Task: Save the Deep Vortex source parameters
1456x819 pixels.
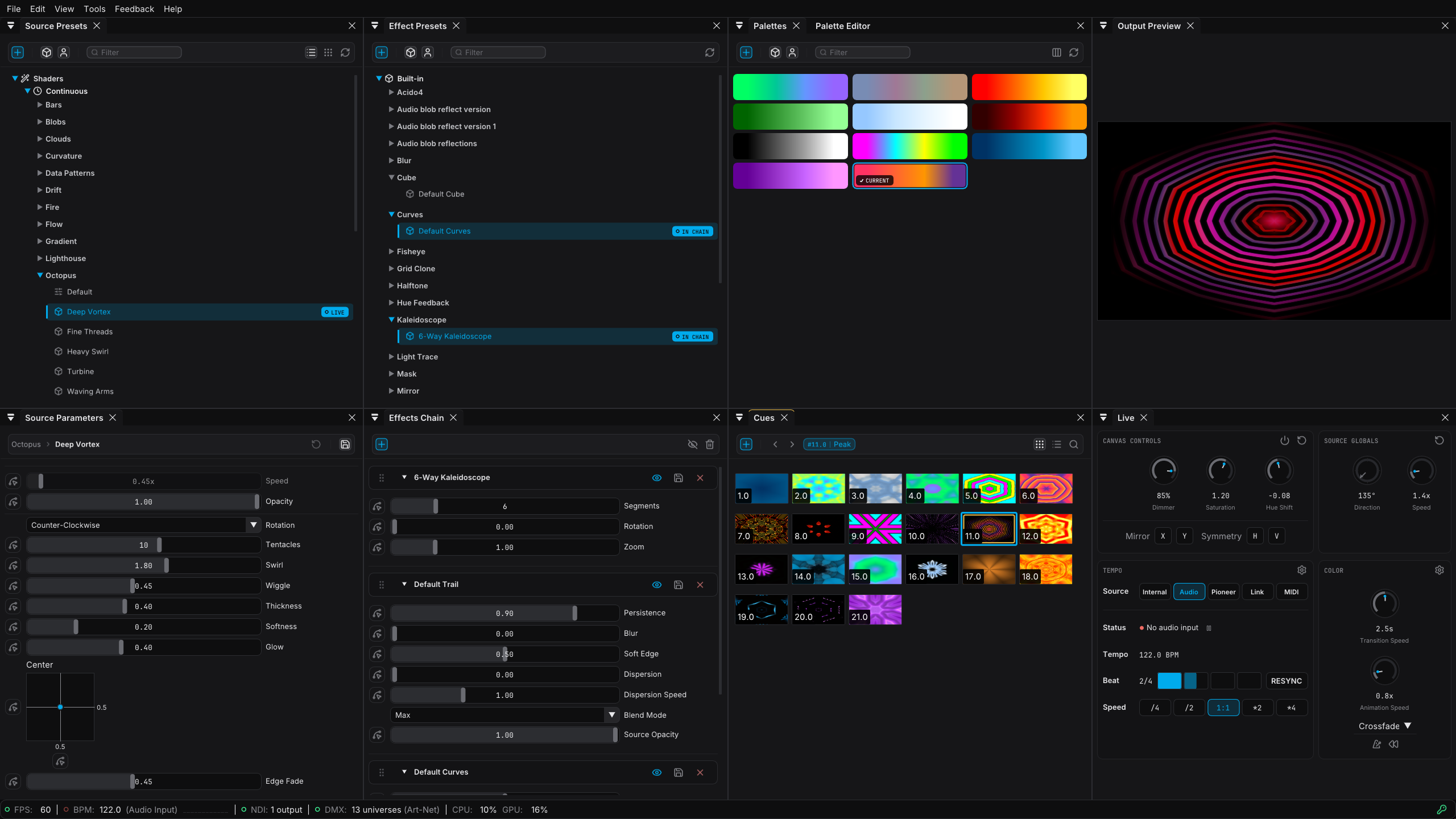Action: pyautogui.click(x=345, y=444)
